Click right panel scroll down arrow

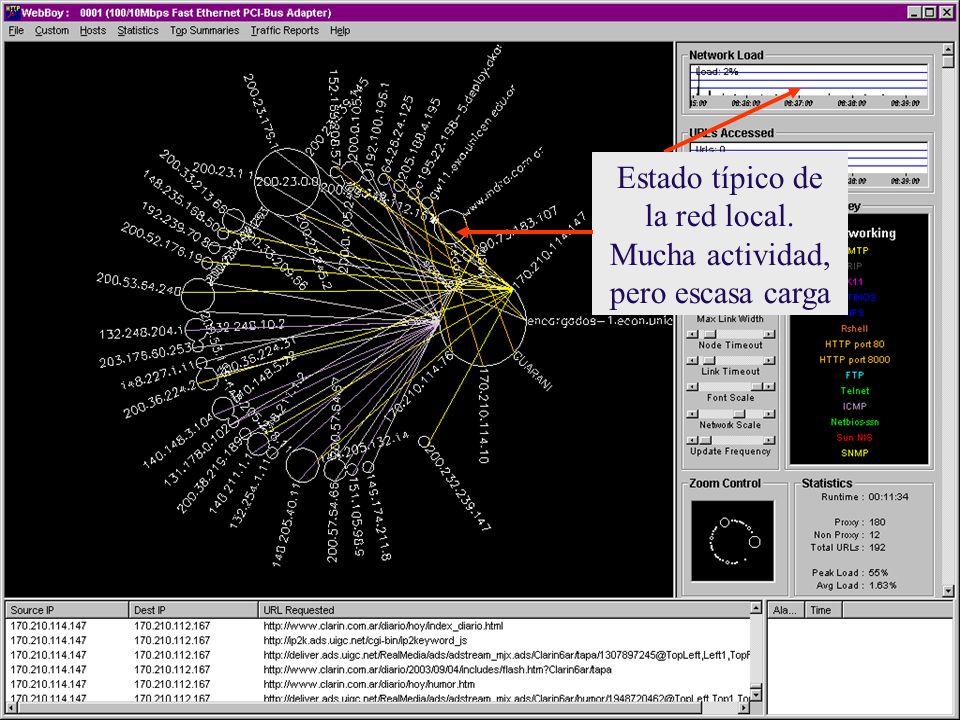[x=948, y=591]
